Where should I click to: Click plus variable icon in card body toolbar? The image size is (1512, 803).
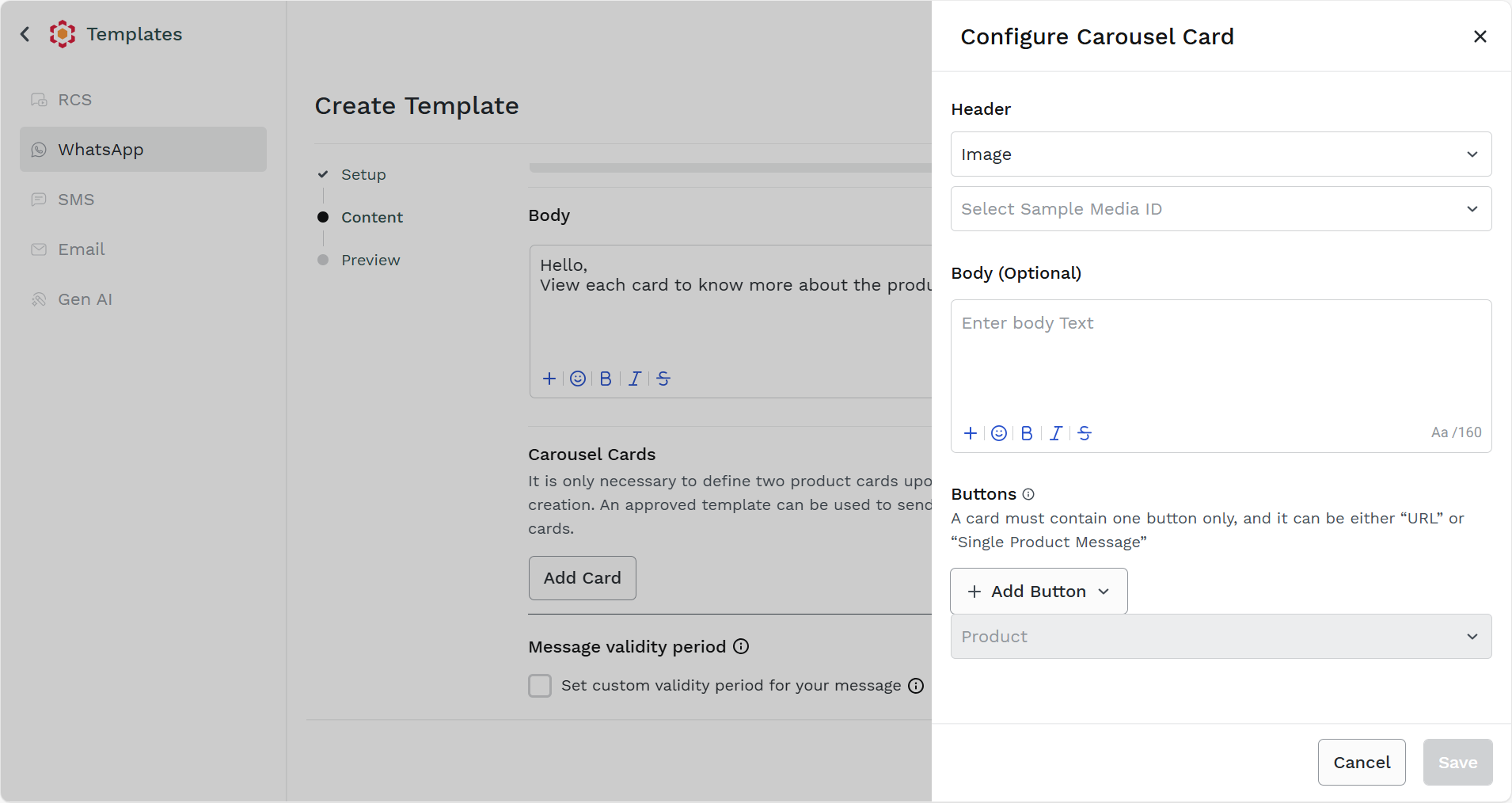coord(971,433)
